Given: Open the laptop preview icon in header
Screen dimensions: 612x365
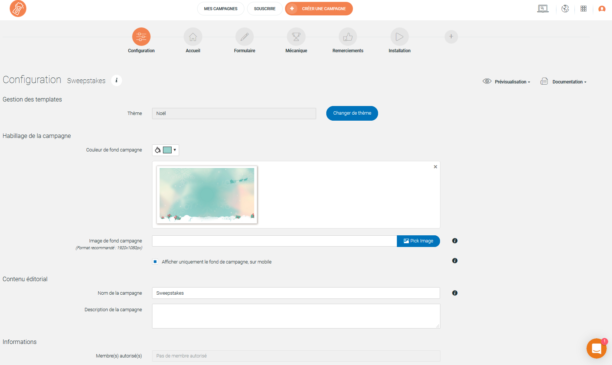Looking at the screenshot, I should (543, 9).
